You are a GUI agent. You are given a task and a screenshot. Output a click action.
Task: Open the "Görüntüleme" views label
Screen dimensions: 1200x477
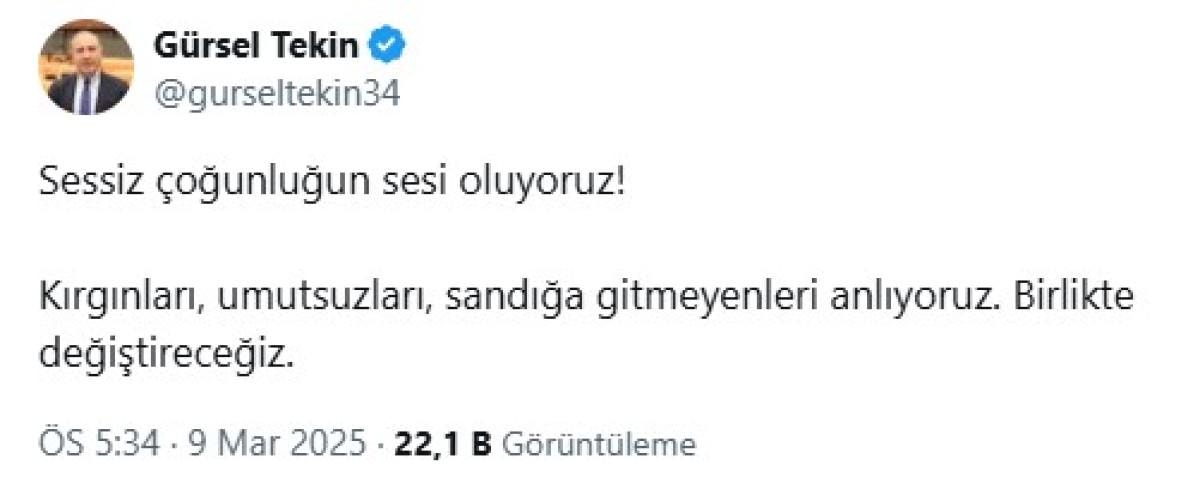pos(597,444)
